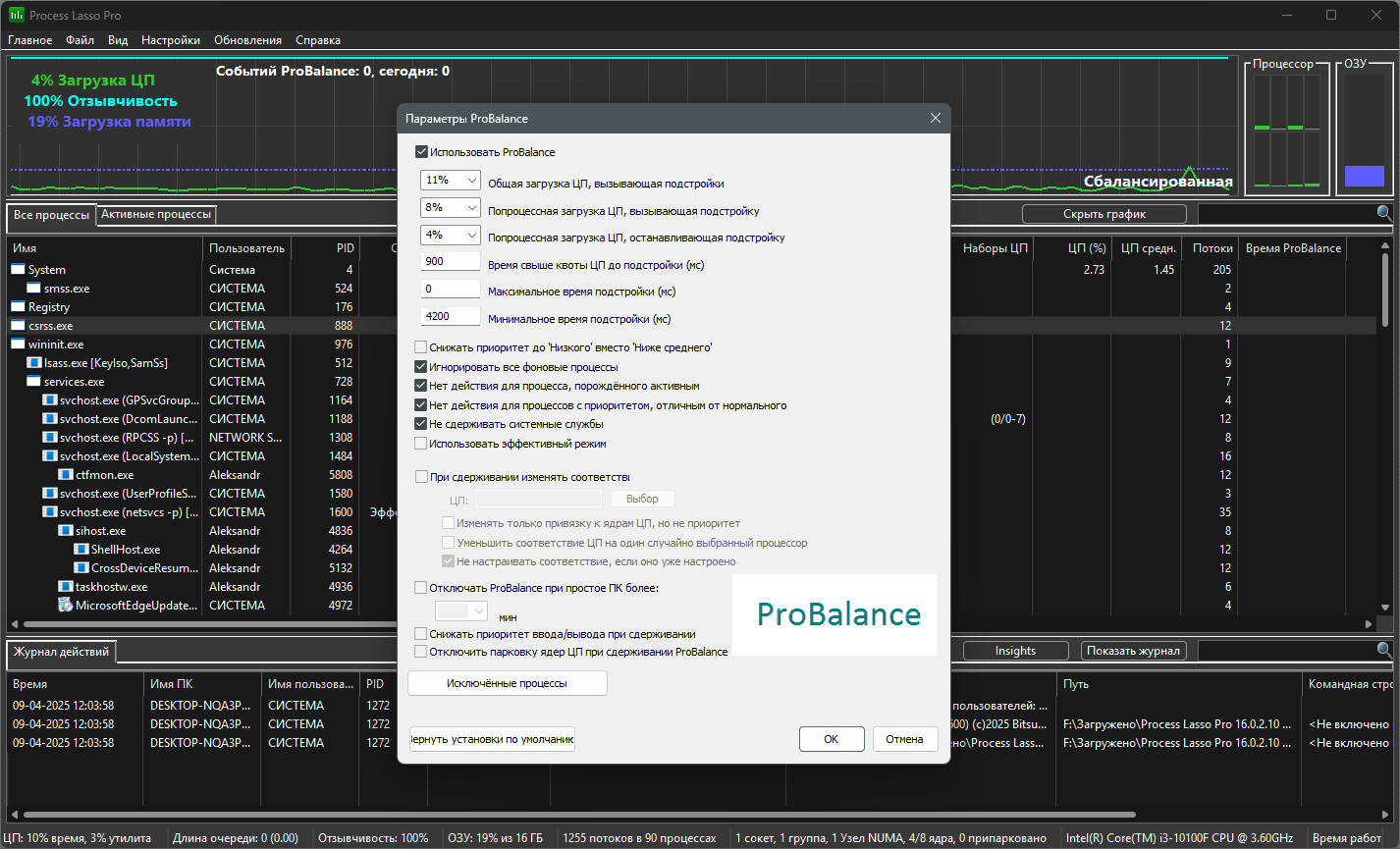The width and height of the screenshot is (1400, 849).
Task: Click the ctfmon.exe process icon
Action: 66,475
